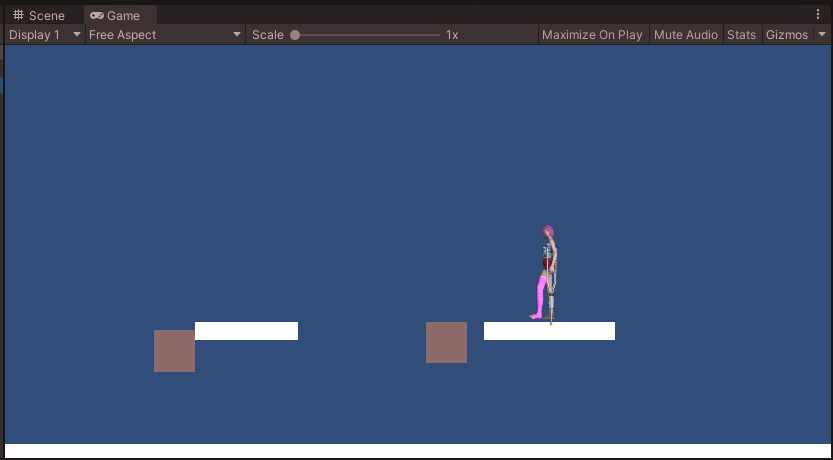
Task: Select the Game tab
Action: (x=121, y=15)
